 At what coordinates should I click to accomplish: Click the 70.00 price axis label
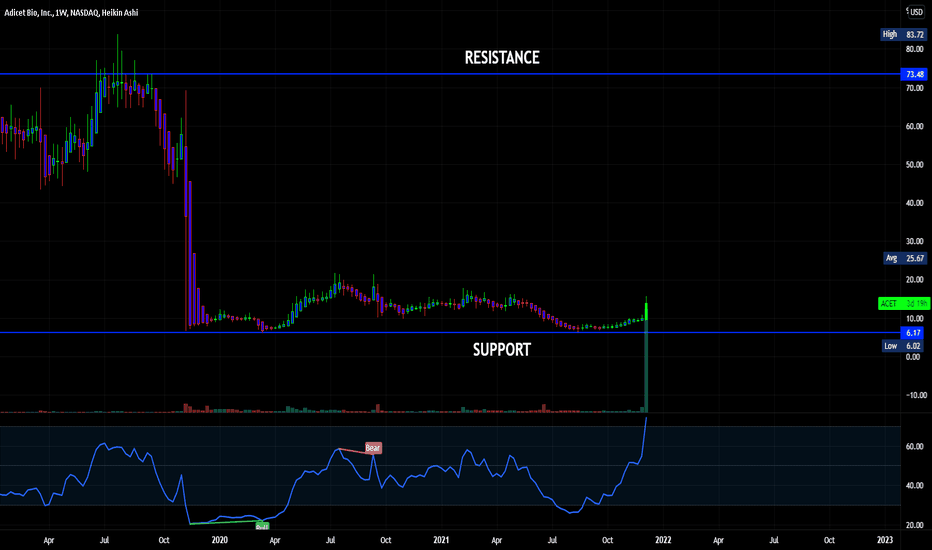tap(914, 88)
